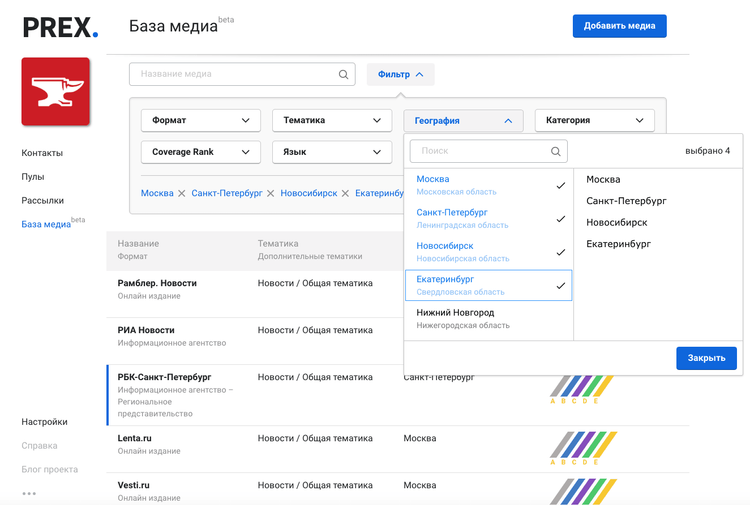Click the Закрыть button
This screenshot has width=750, height=505.
click(706, 358)
